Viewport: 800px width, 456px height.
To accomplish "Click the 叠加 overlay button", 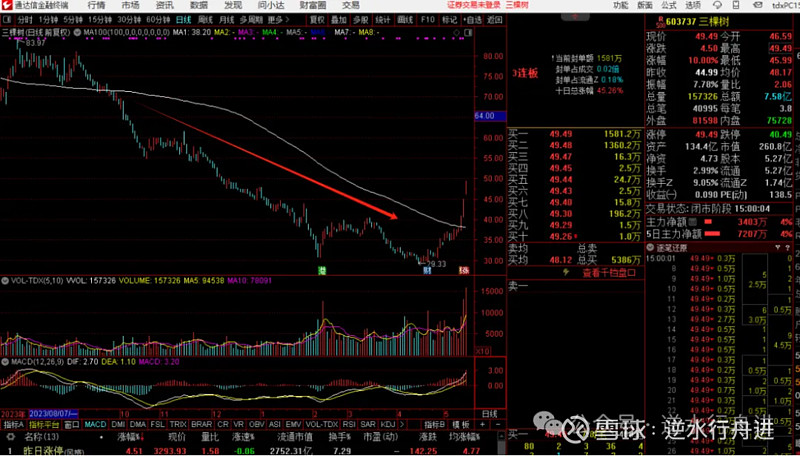I will pos(338,20).
